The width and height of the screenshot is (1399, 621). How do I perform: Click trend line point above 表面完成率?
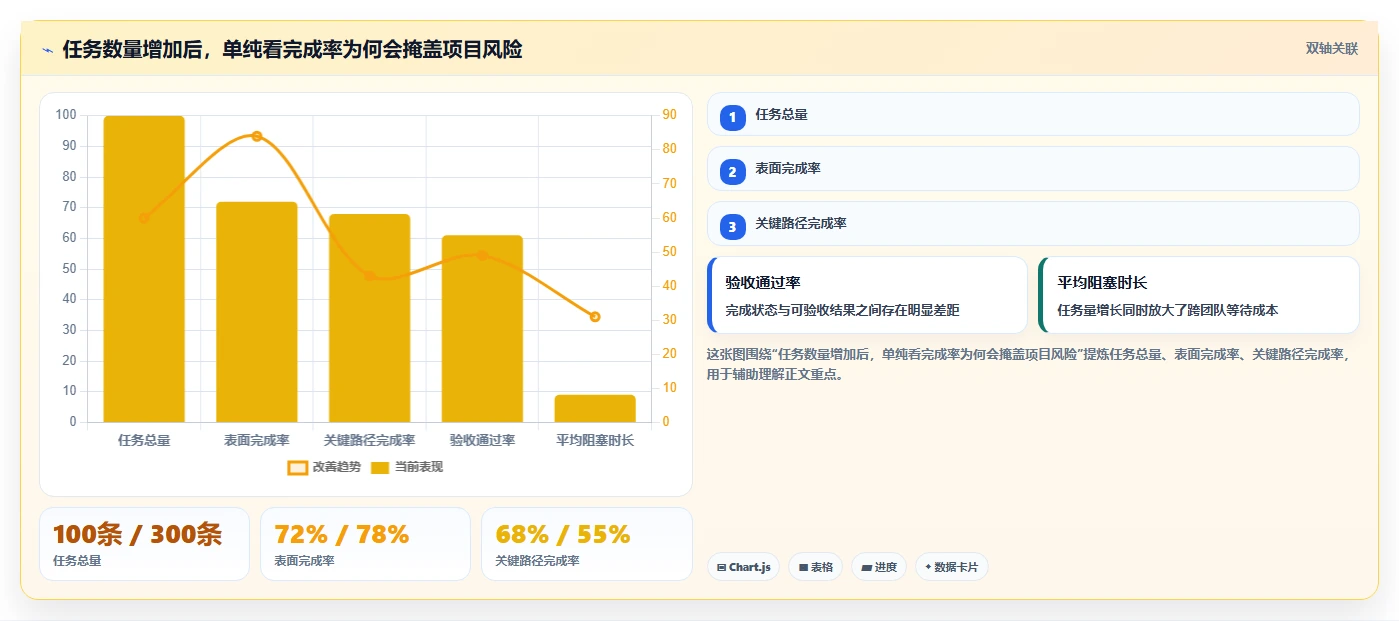[x=257, y=136]
